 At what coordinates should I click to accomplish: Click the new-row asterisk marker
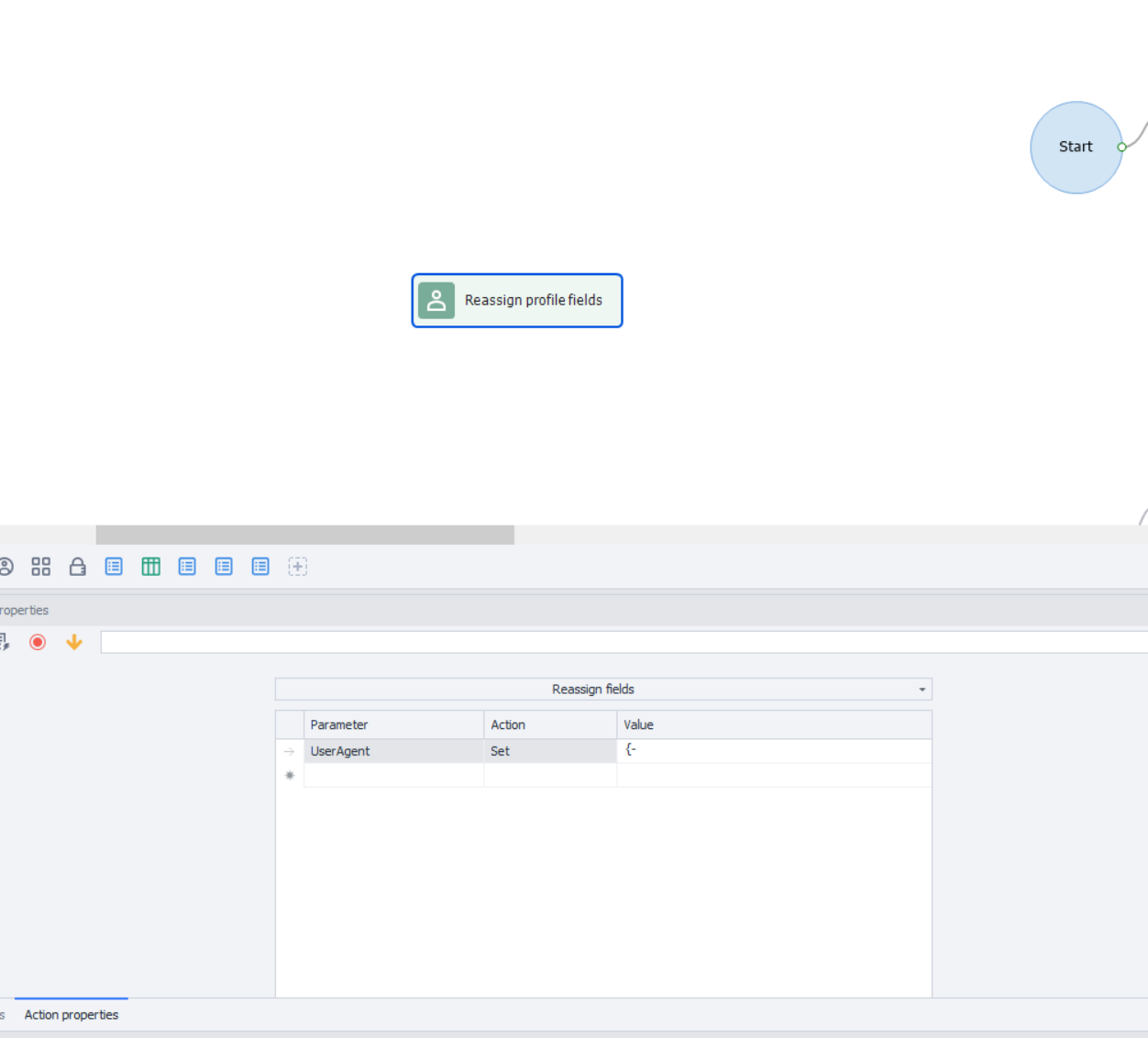tap(290, 776)
